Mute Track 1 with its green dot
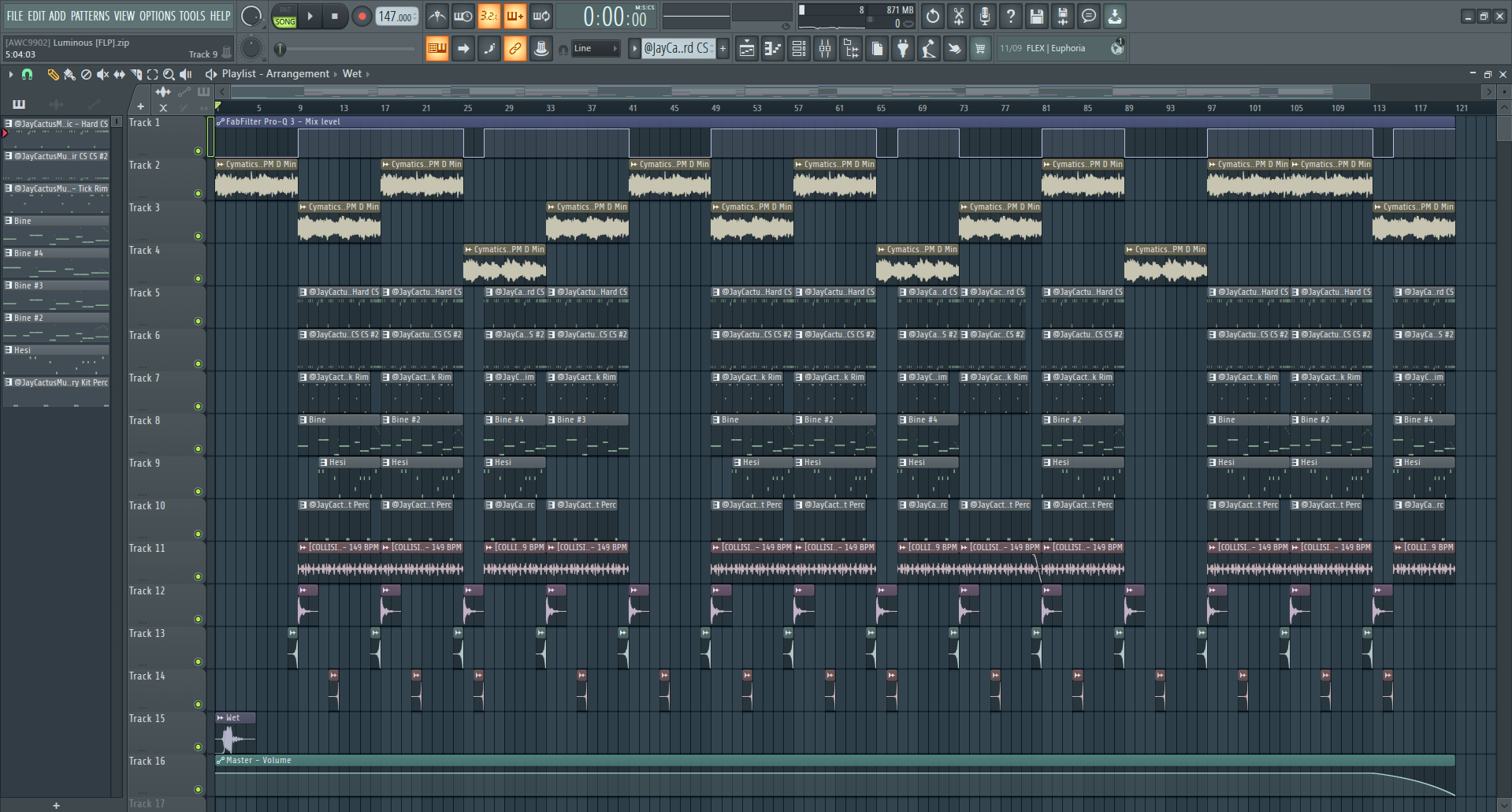 (x=199, y=151)
